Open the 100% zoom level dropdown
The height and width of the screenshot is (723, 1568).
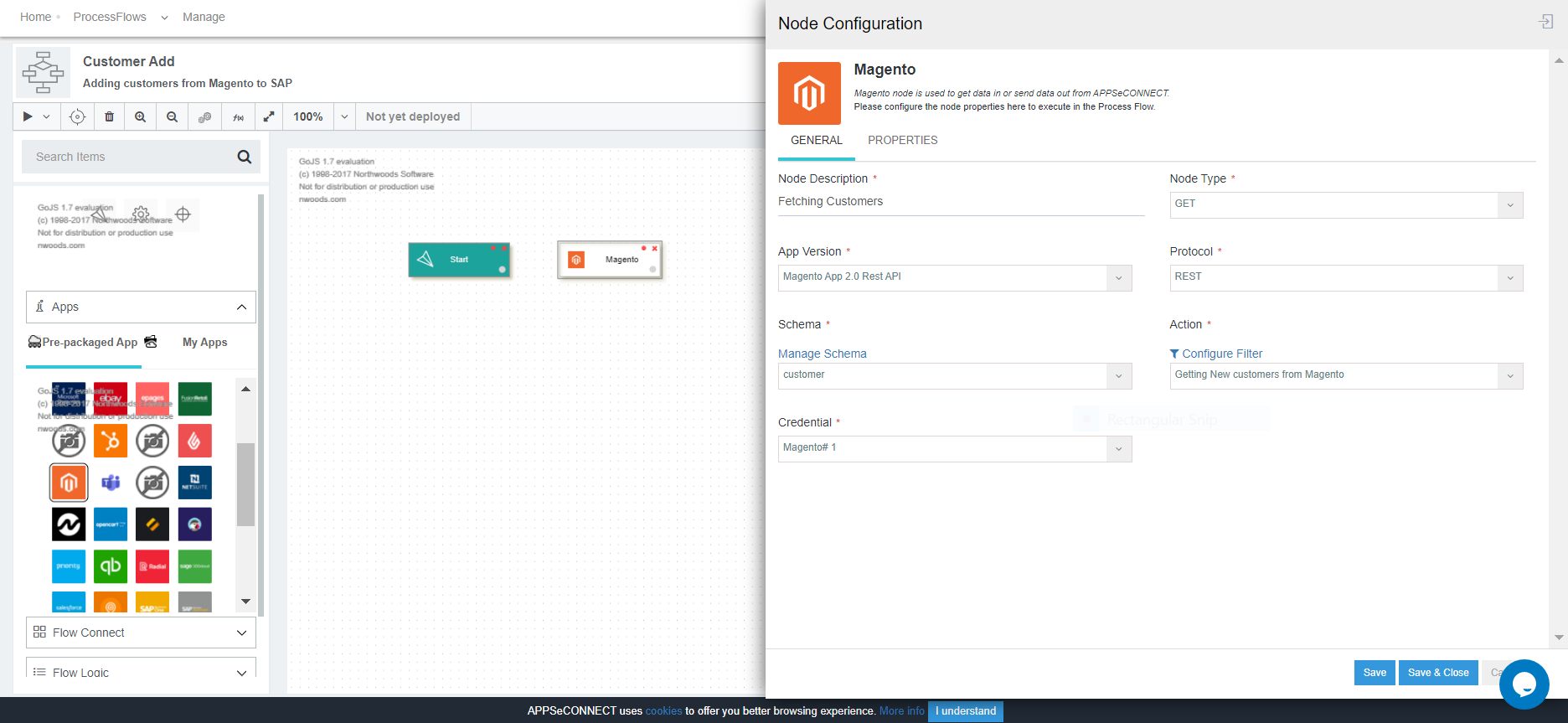tap(344, 116)
